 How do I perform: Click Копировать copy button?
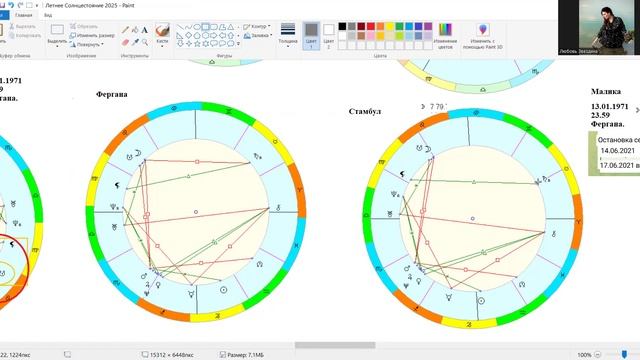[25, 36]
